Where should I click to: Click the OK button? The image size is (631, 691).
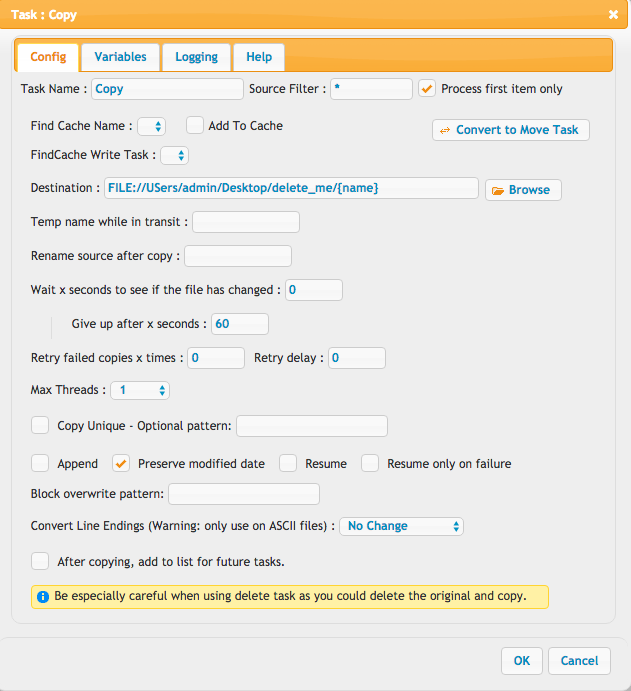pyautogui.click(x=522, y=661)
